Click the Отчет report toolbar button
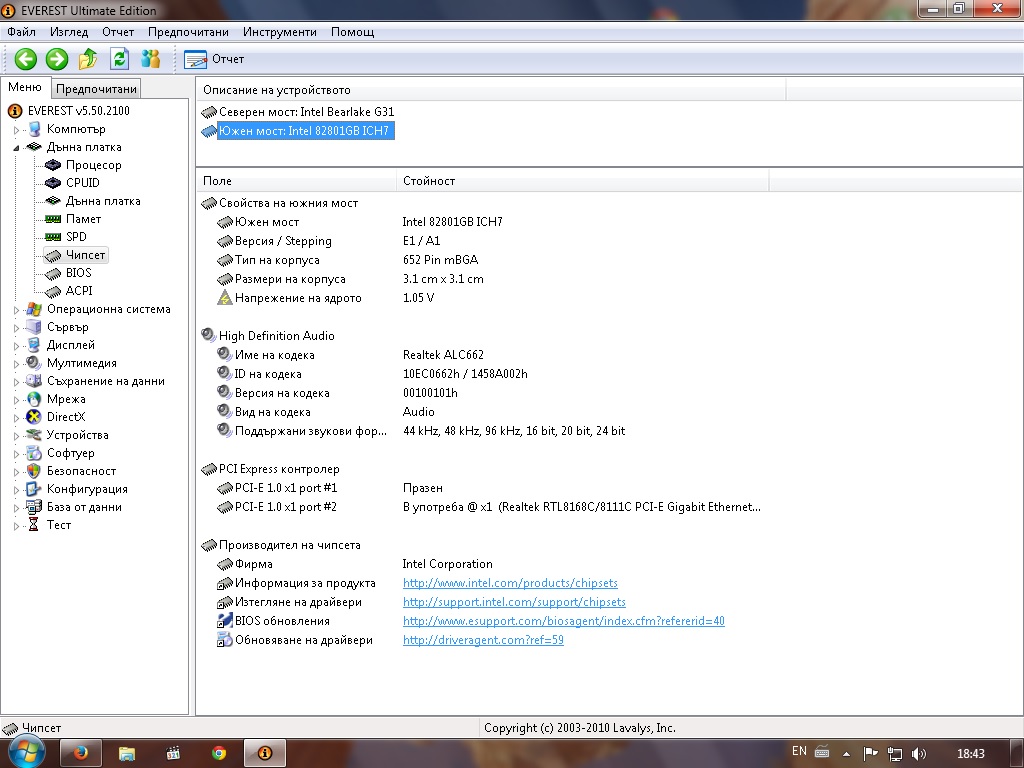This screenshot has width=1024, height=768. (x=214, y=59)
